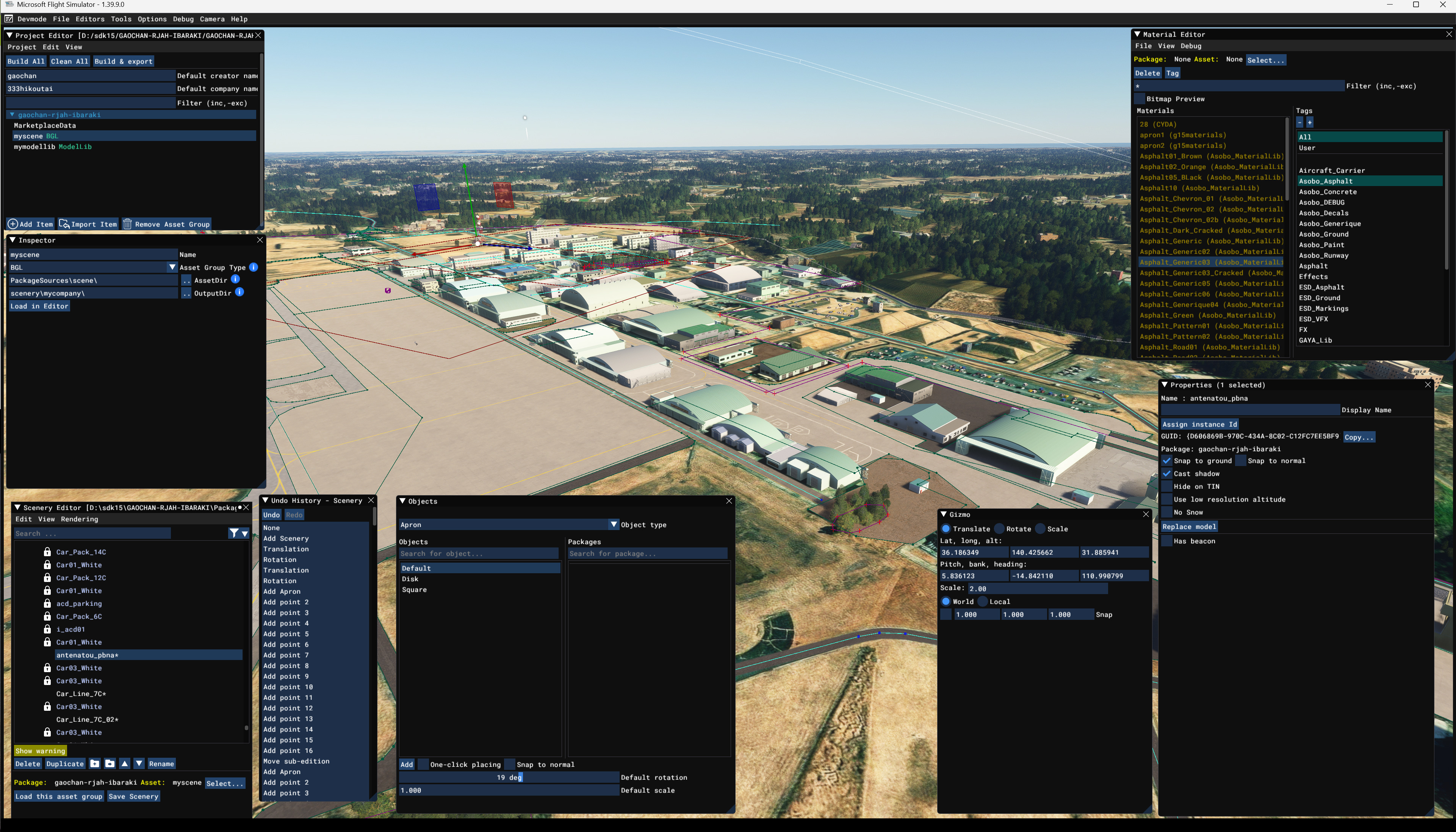
Task: Click the Display Name field in Properties
Action: (1250, 410)
